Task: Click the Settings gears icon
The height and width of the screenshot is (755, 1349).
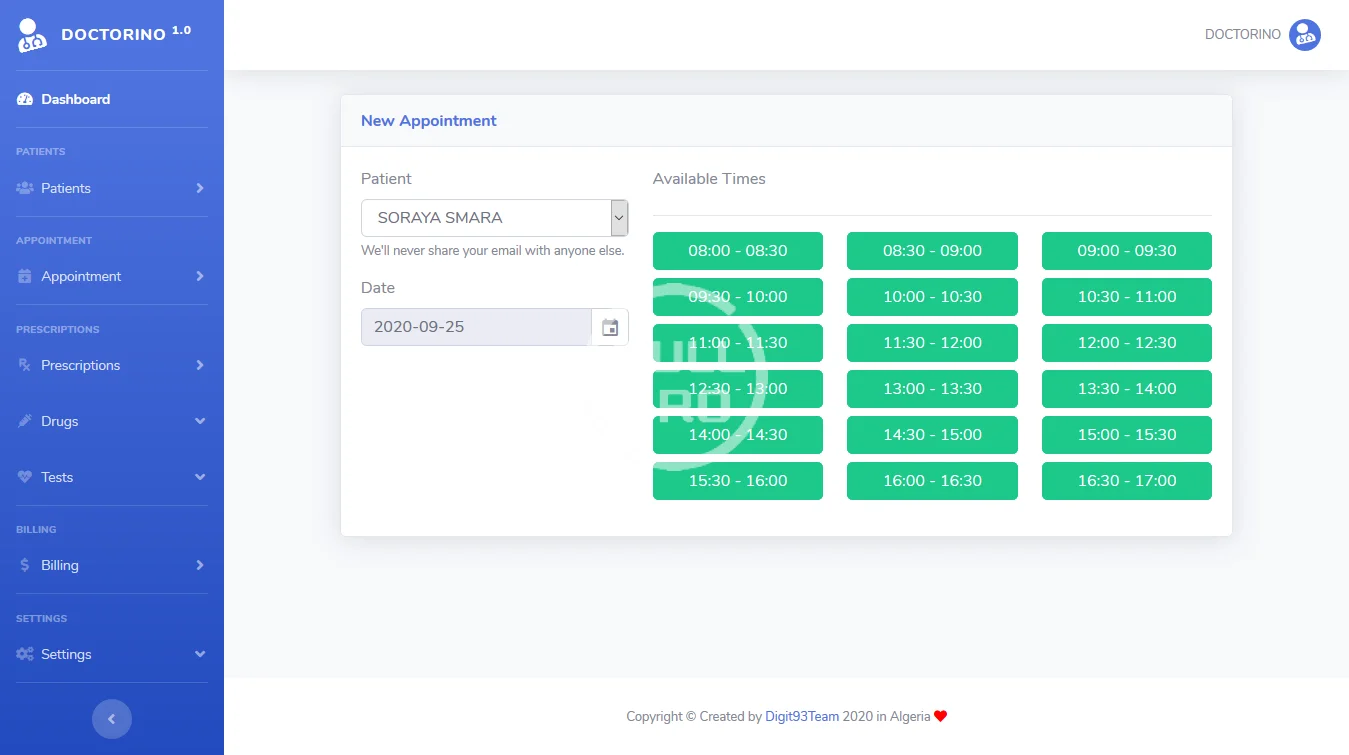Action: click(25, 654)
